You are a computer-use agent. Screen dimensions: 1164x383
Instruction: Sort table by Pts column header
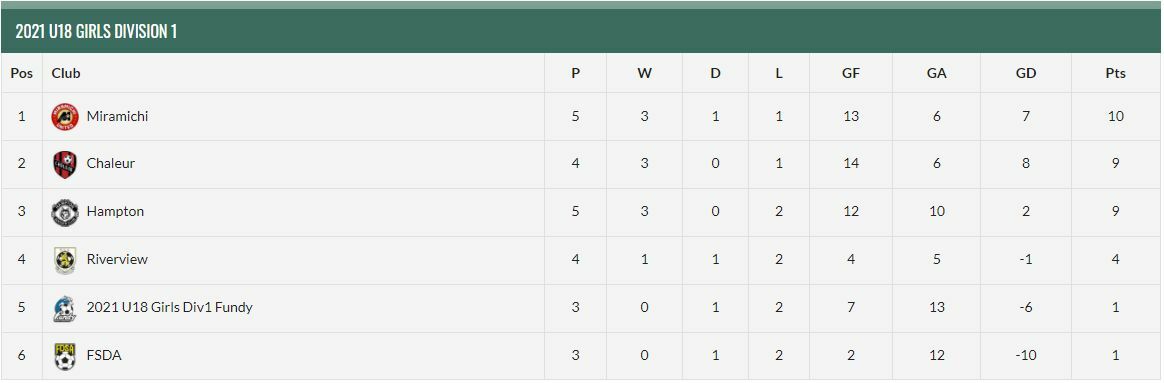1115,73
